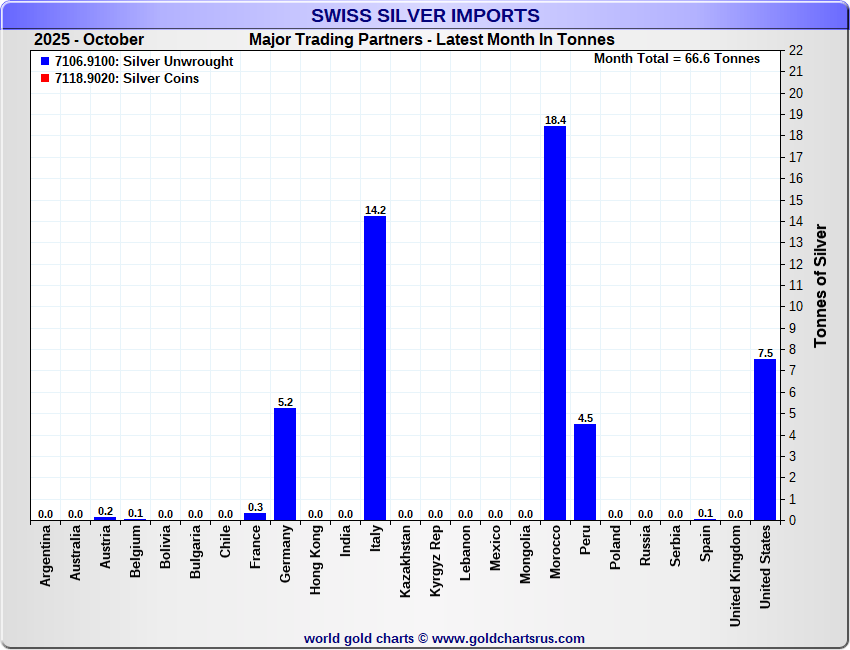Click the Hong Kong country label
Viewport: 850px width, 650px height.
[x=315, y=561]
